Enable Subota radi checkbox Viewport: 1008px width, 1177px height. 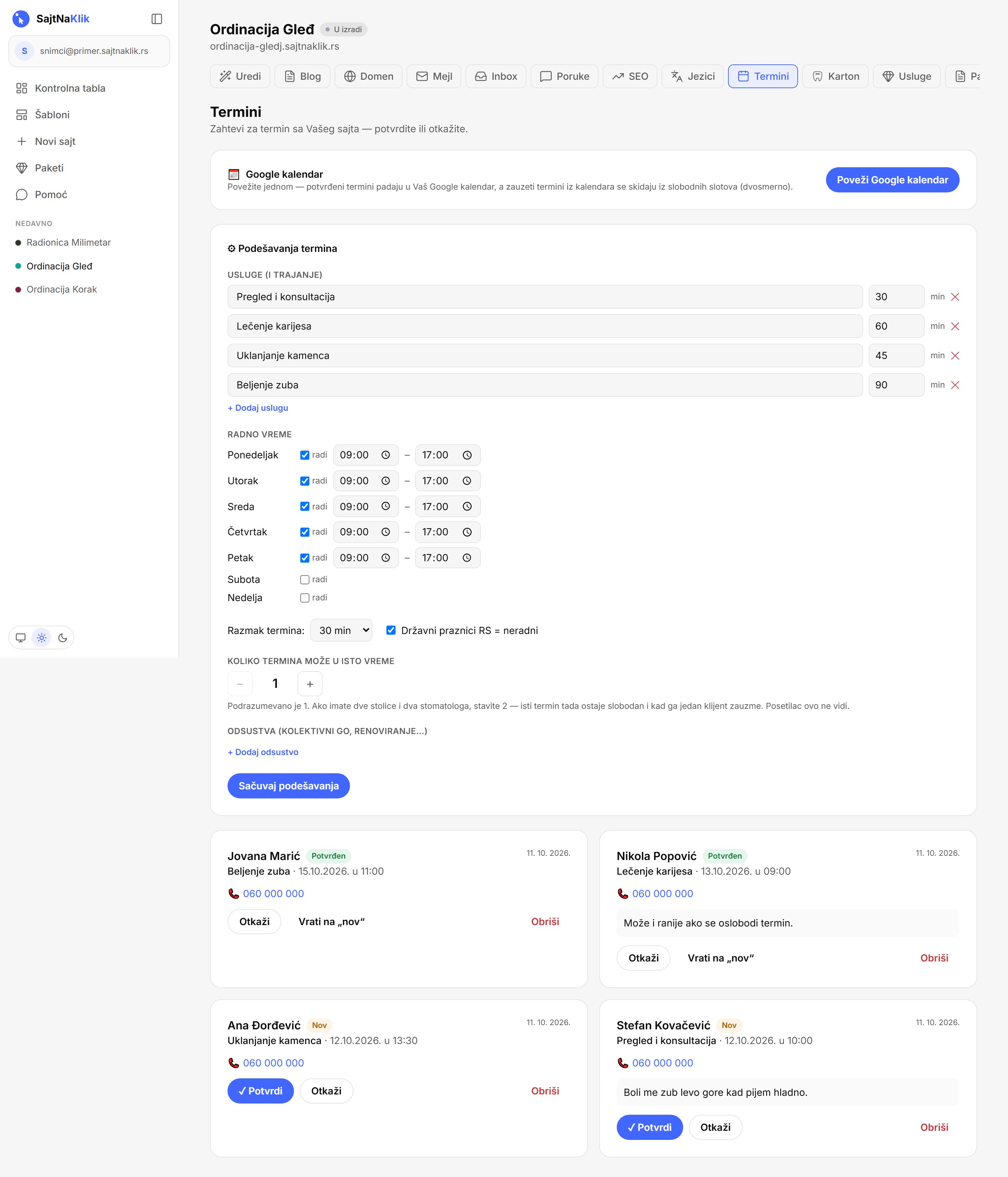click(305, 580)
